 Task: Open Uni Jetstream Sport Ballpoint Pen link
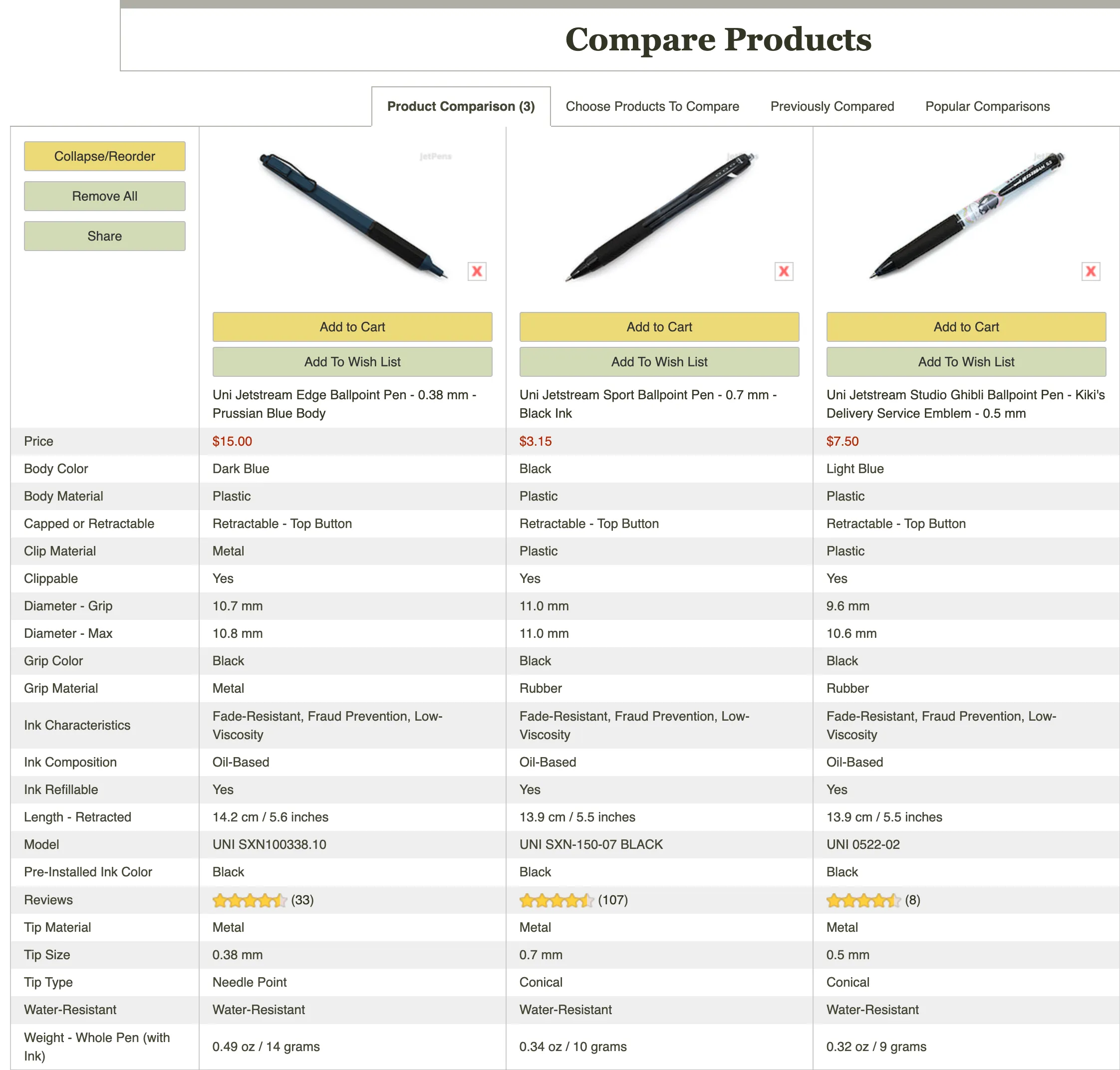point(648,404)
